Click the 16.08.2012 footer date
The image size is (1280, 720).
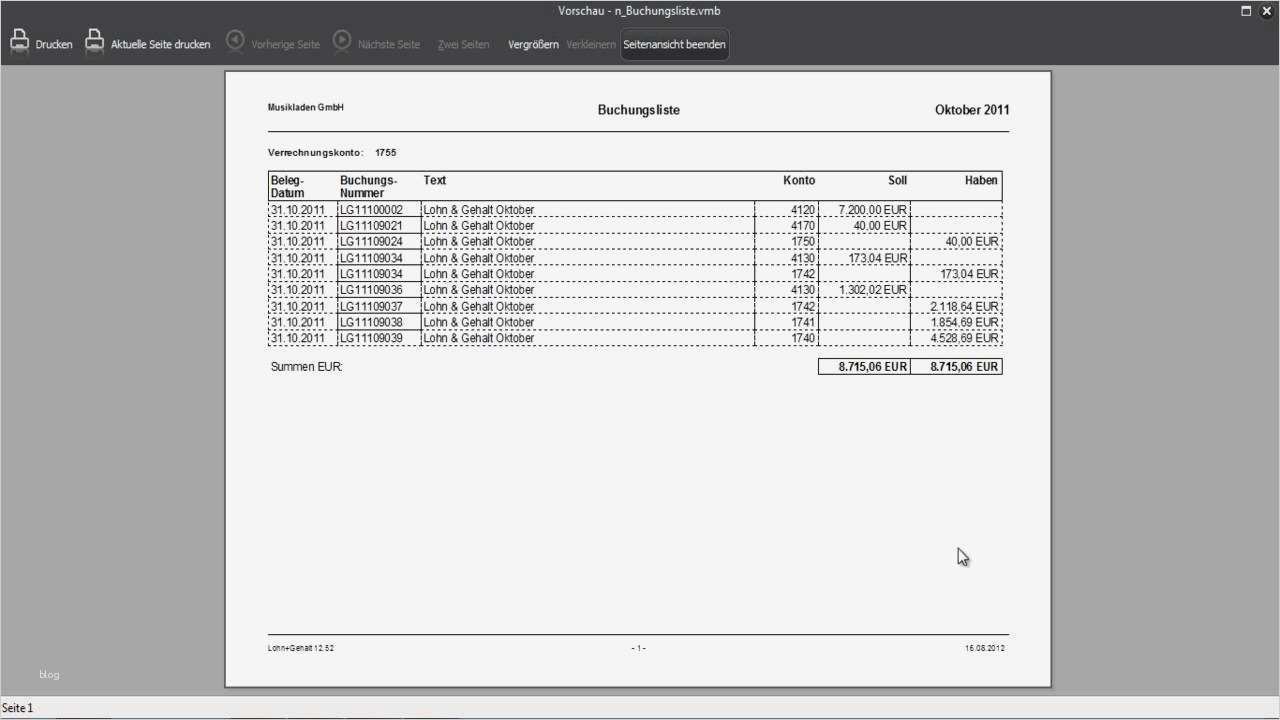coord(985,649)
